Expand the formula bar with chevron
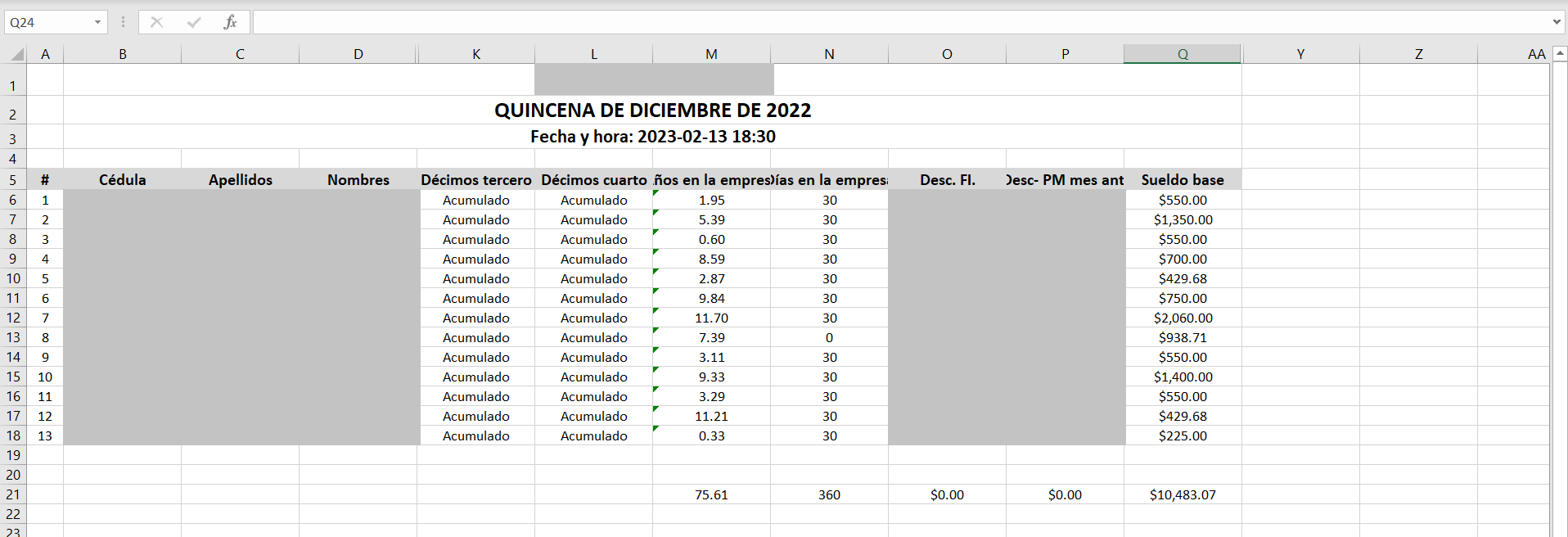This screenshot has height=537, width=1568. (1556, 22)
